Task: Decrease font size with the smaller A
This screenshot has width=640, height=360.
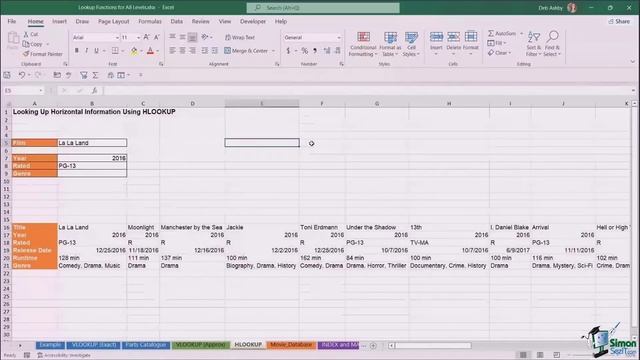Action: pyautogui.click(x=156, y=37)
